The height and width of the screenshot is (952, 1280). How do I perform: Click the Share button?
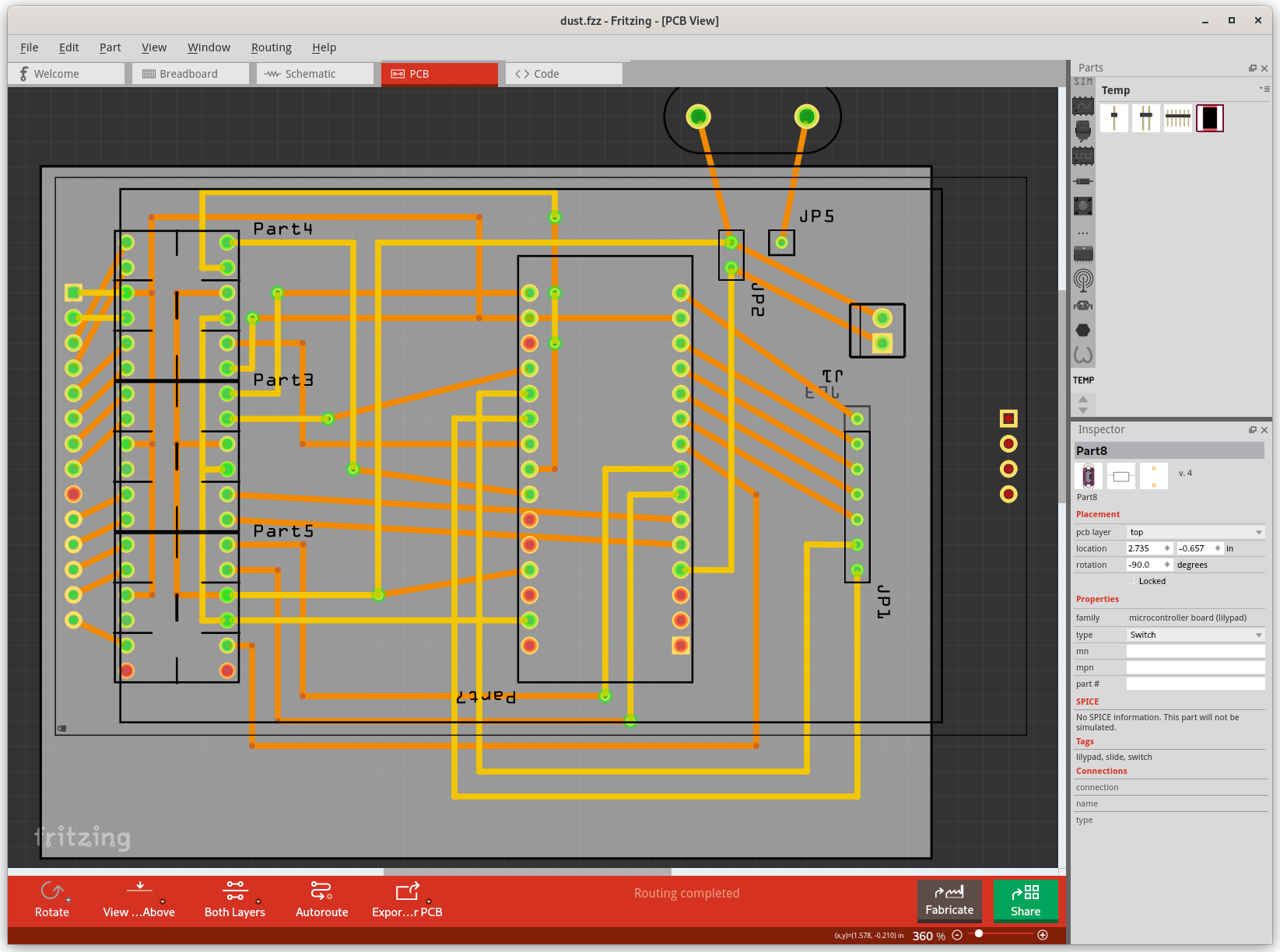1026,901
